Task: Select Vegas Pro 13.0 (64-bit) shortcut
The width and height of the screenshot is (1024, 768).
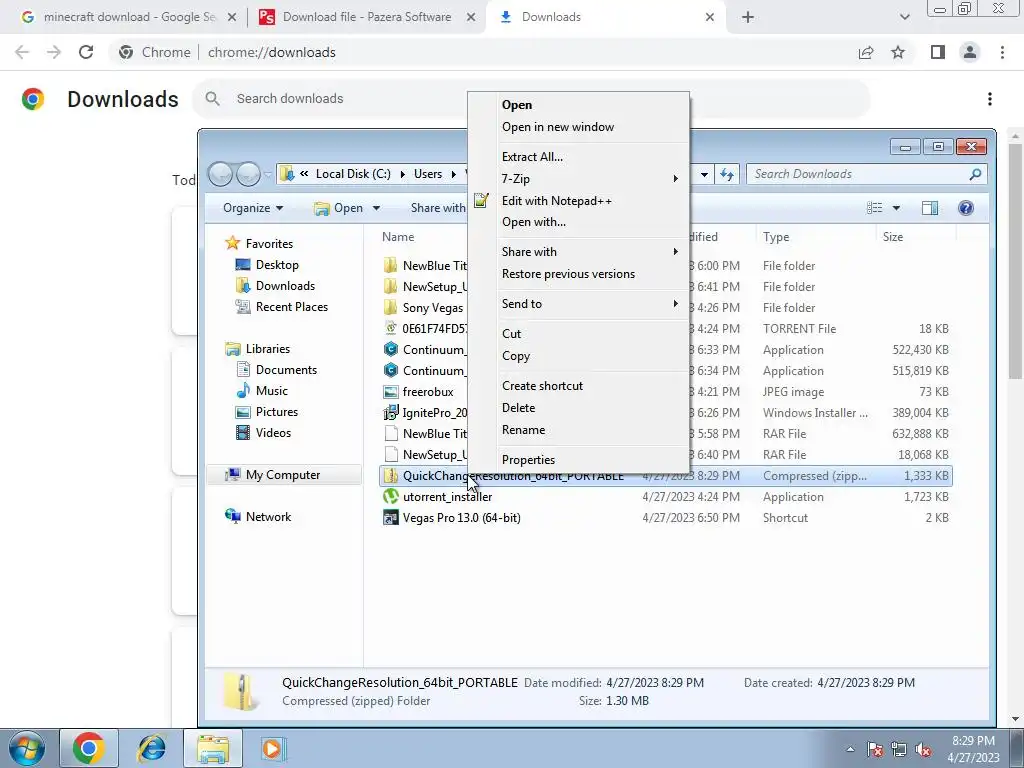Action: pos(462,518)
